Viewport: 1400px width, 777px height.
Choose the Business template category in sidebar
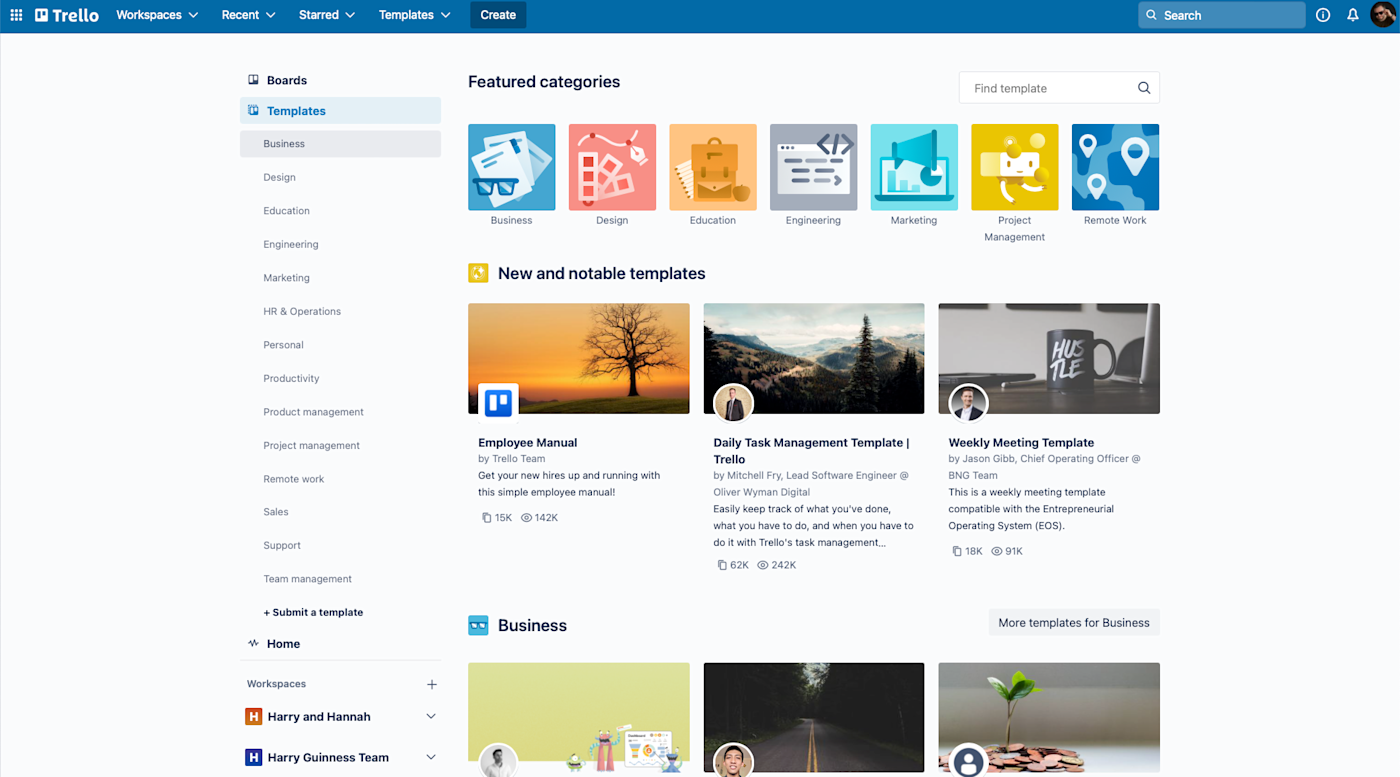click(x=340, y=144)
